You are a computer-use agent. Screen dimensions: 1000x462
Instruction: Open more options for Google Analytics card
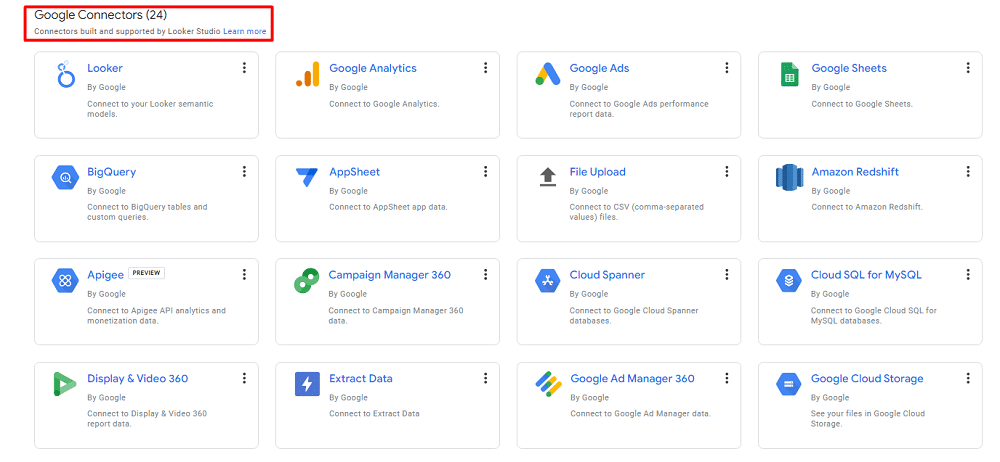(485, 68)
